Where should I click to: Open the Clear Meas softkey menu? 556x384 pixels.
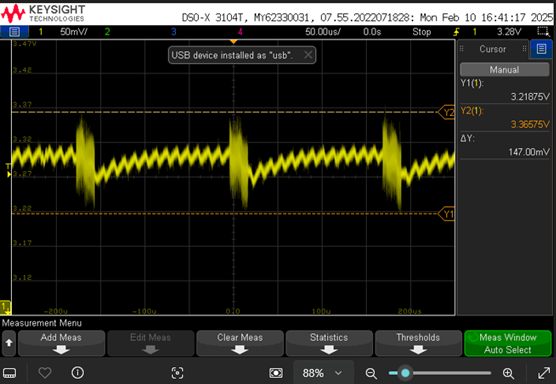(240, 343)
